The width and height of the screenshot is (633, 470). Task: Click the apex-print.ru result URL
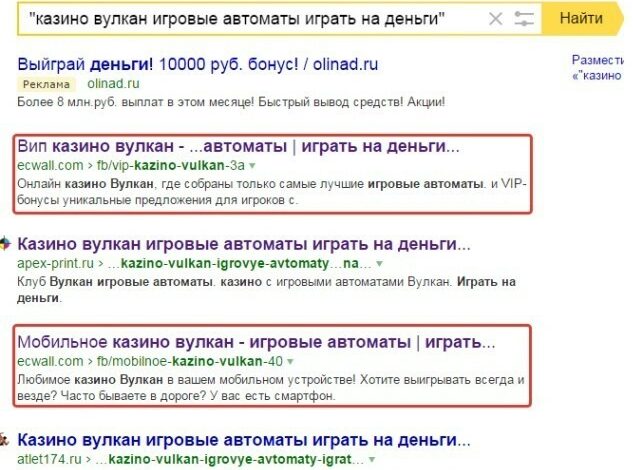click(x=194, y=263)
